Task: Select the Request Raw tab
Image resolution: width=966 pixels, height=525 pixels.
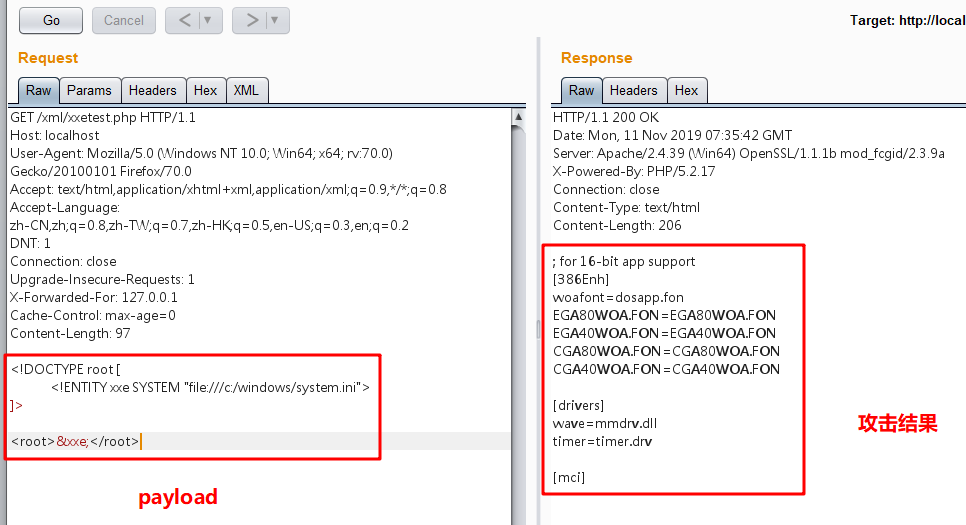Action: pyautogui.click(x=38, y=91)
